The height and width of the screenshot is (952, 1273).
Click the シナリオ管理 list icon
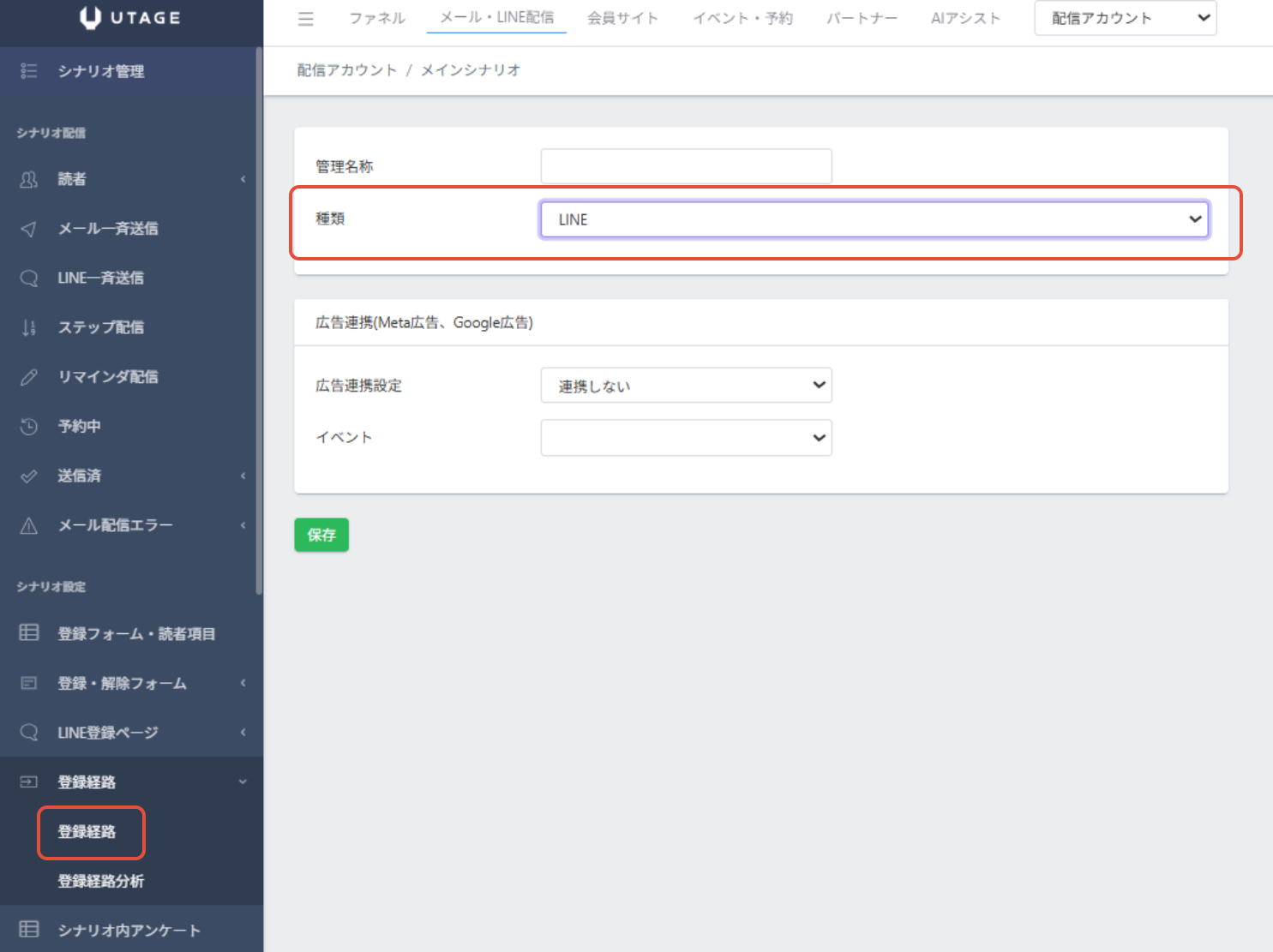[x=29, y=71]
